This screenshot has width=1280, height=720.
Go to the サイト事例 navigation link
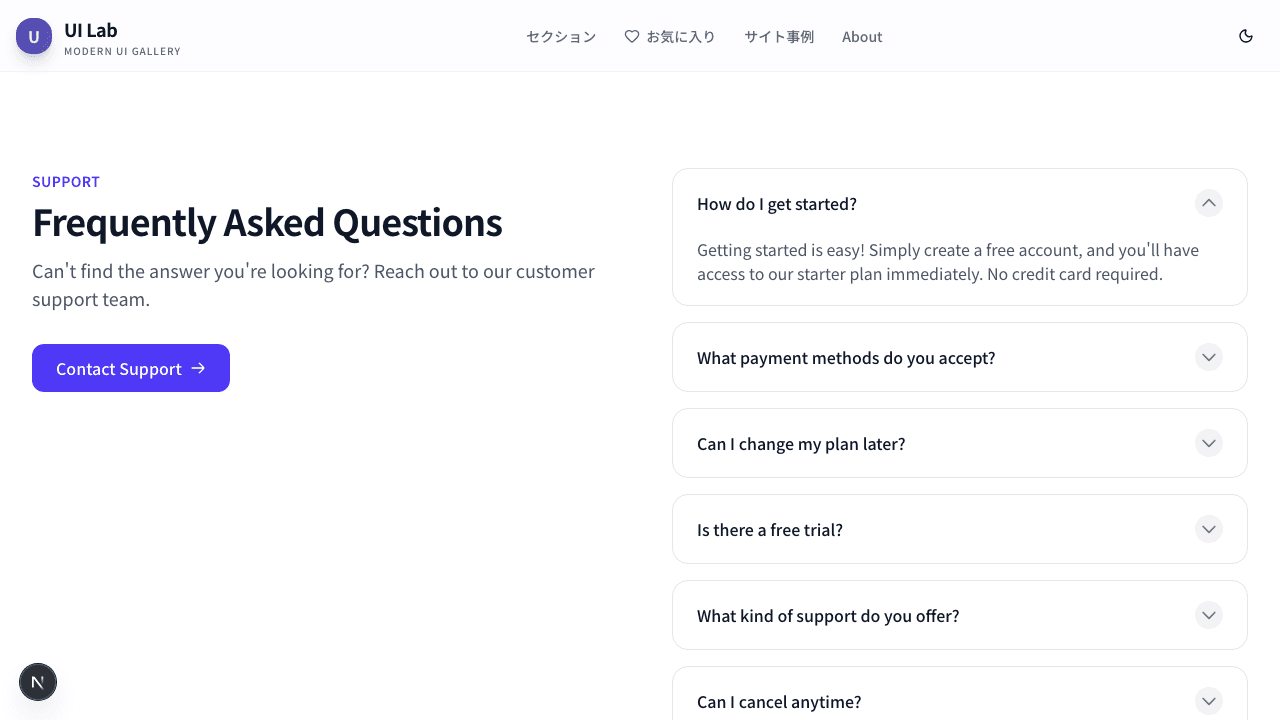coord(779,37)
